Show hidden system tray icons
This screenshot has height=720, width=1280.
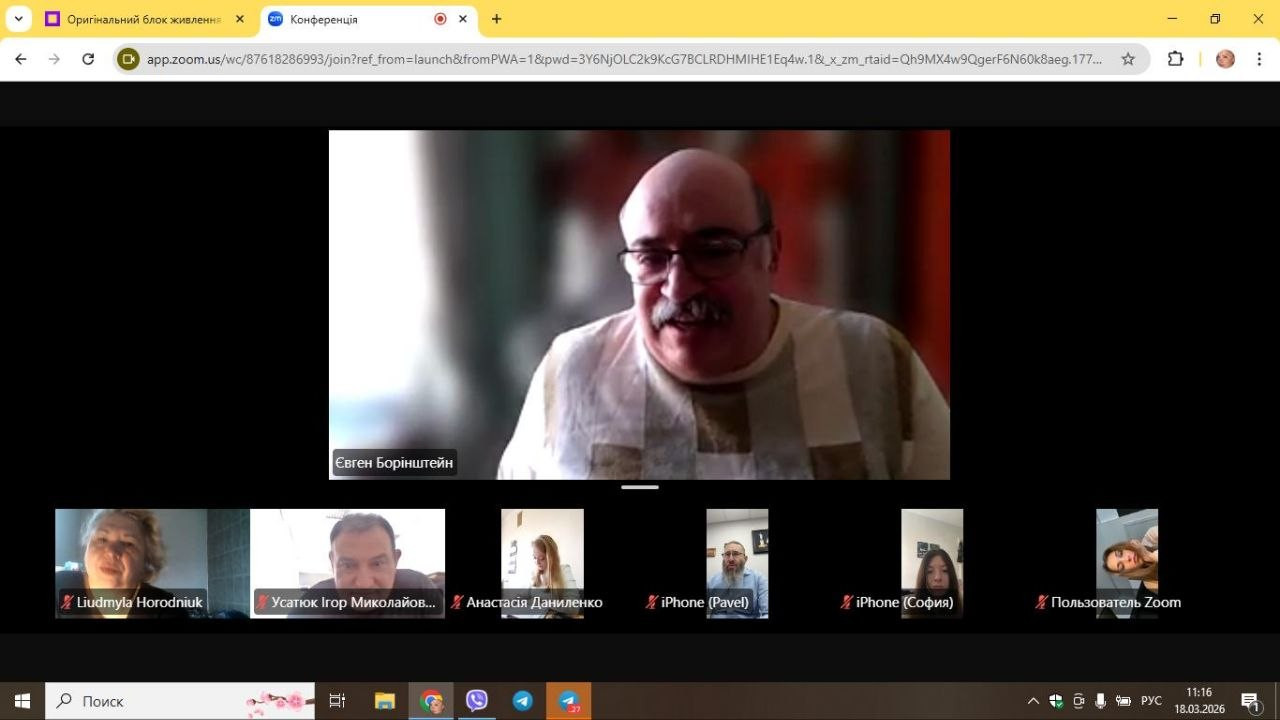1033,701
